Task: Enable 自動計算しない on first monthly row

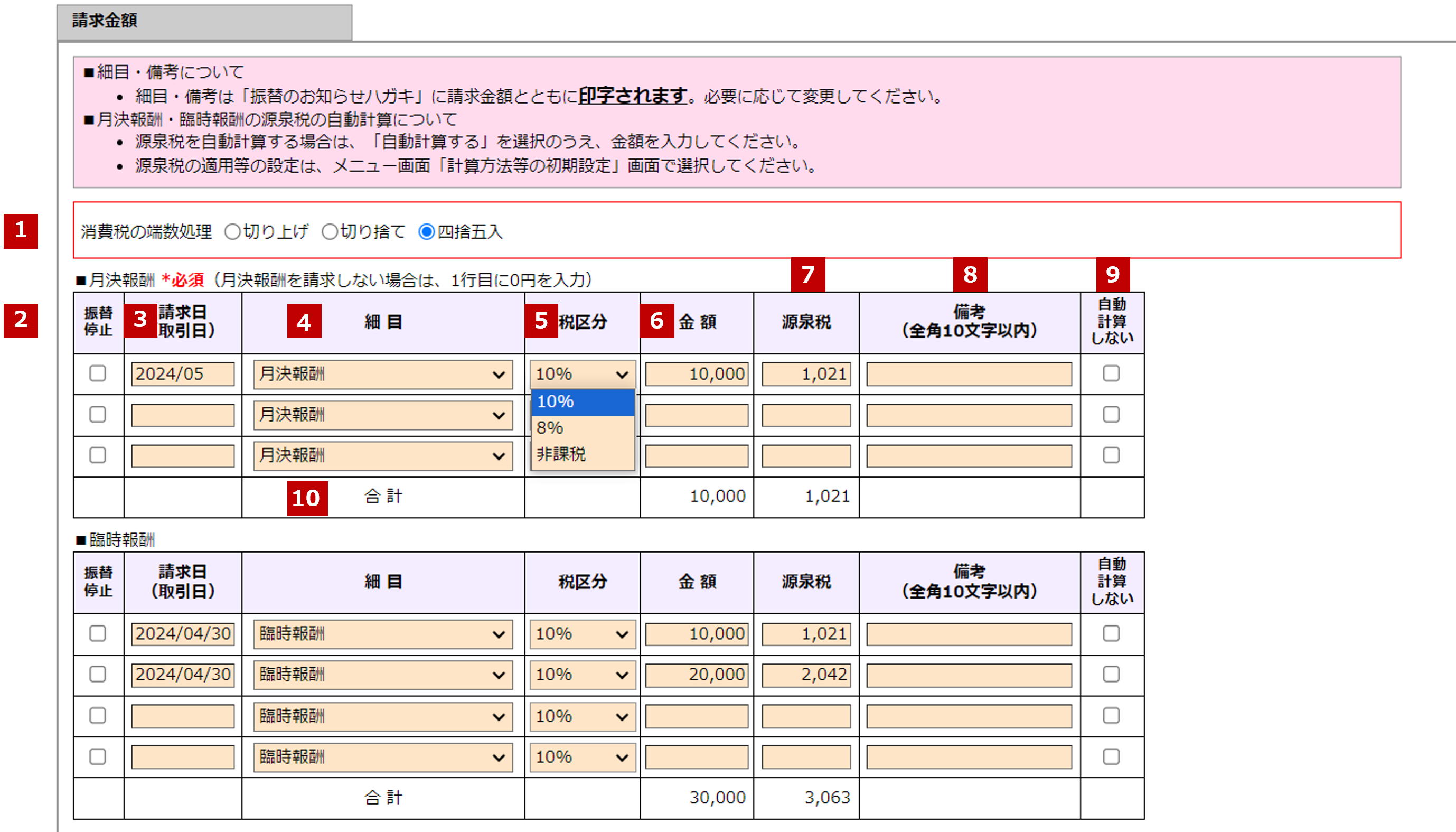Action: click(x=1111, y=373)
